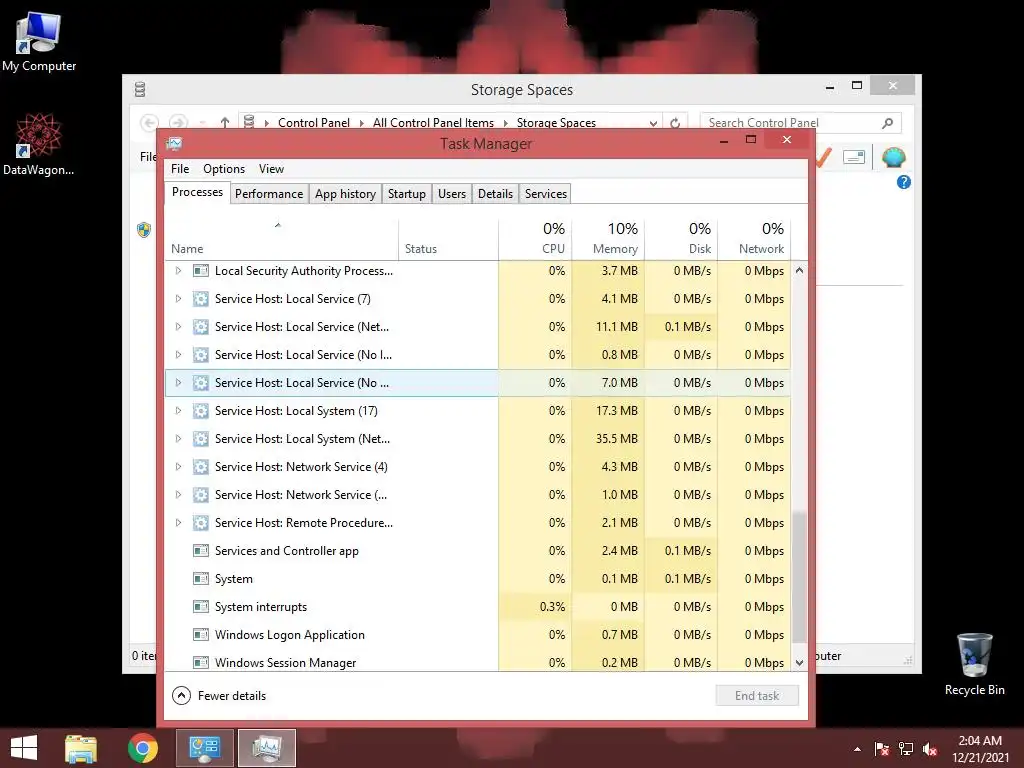Sort processes by the Status column
Image resolution: width=1024 pixels, height=768 pixels.
[448, 239]
